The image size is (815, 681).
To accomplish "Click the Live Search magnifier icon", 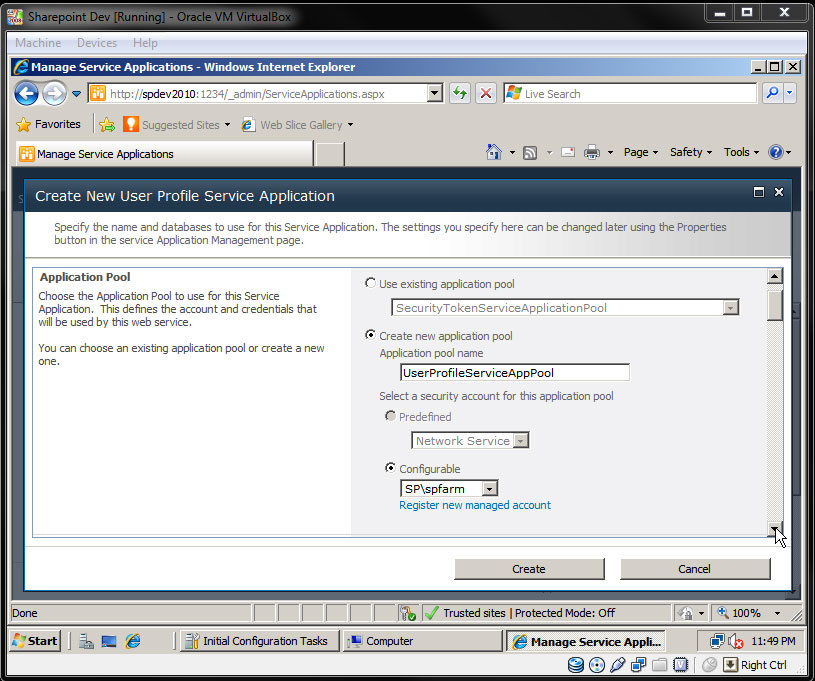I will pyautogui.click(x=772, y=94).
